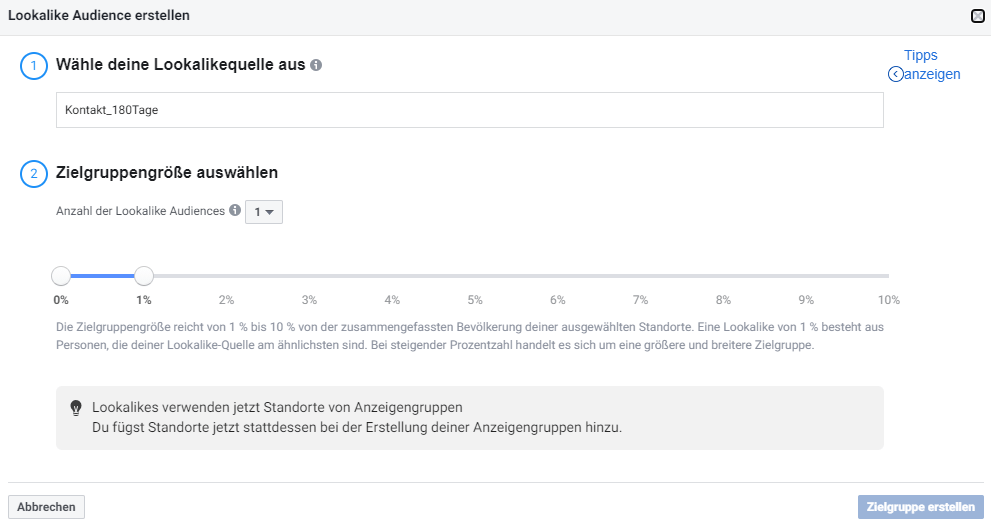Close the Lookalike Audience dialog
Image resolution: width=991 pixels, height=526 pixels.
click(978, 16)
